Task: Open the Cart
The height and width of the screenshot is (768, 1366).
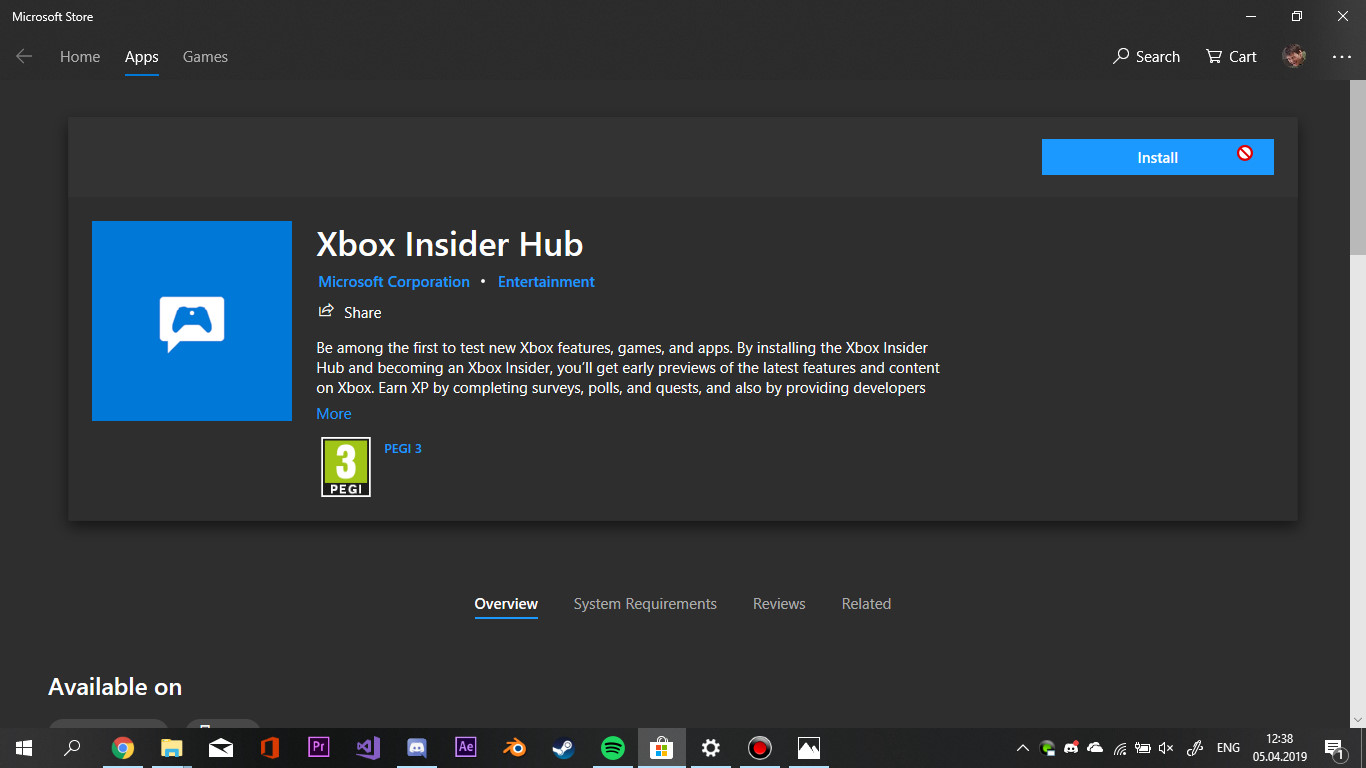Action: point(1231,57)
